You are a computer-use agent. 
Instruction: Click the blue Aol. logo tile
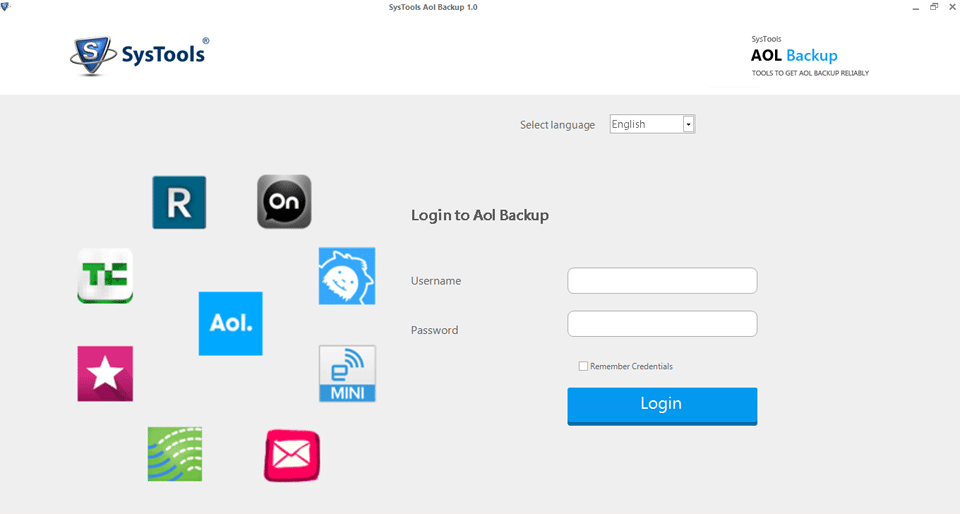230,323
